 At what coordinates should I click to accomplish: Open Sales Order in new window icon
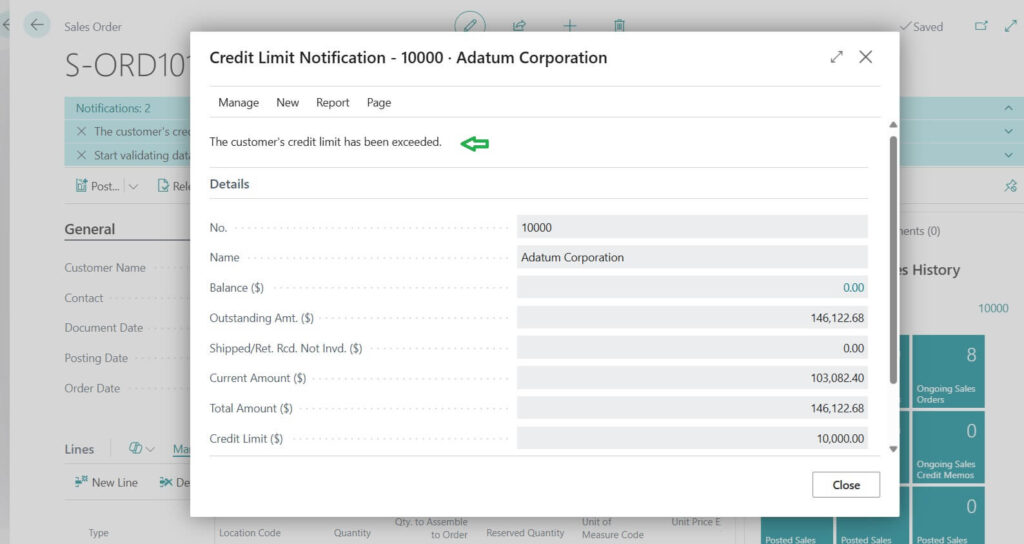pyautogui.click(x=981, y=26)
